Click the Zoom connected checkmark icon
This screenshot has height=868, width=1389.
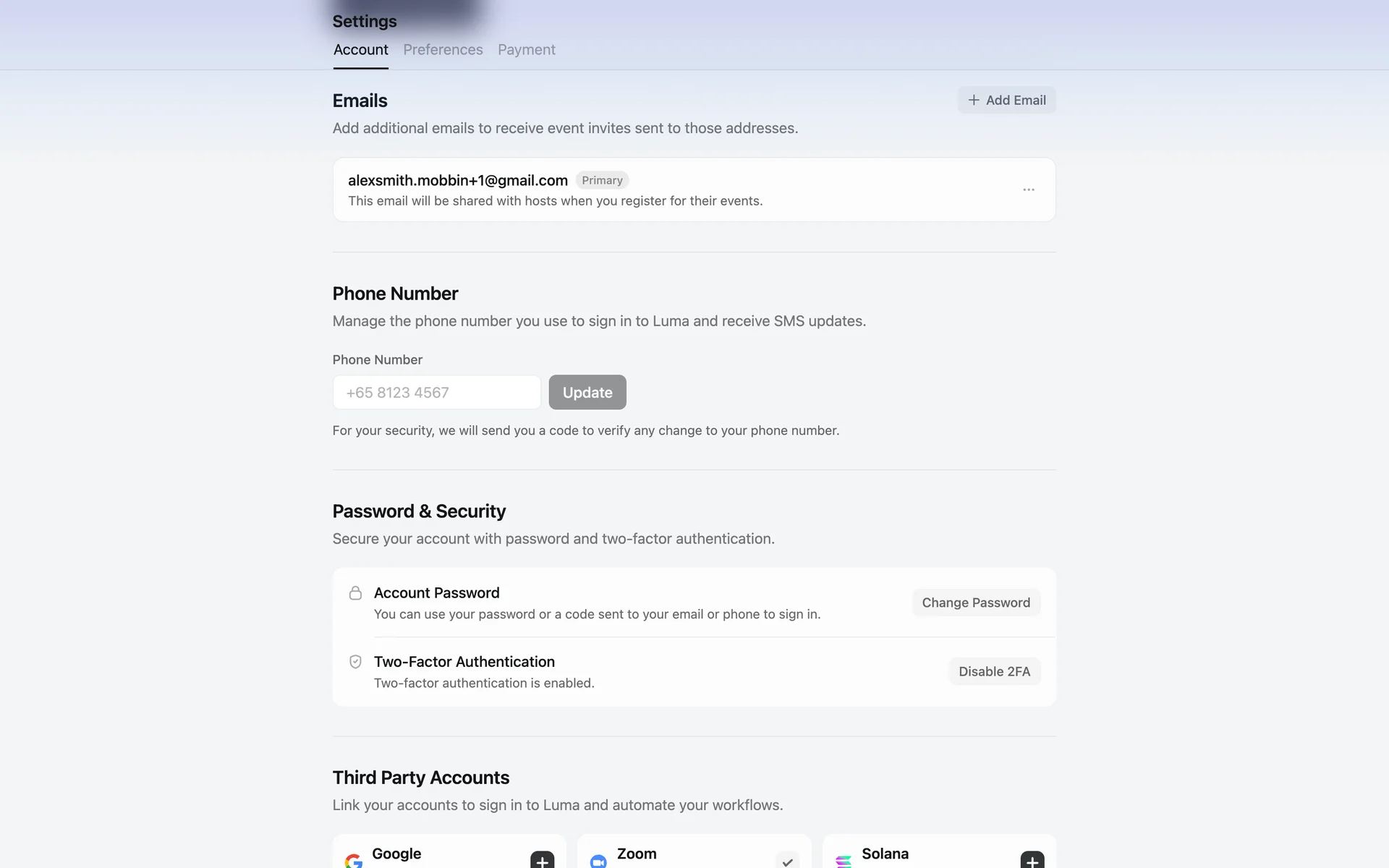point(787,861)
